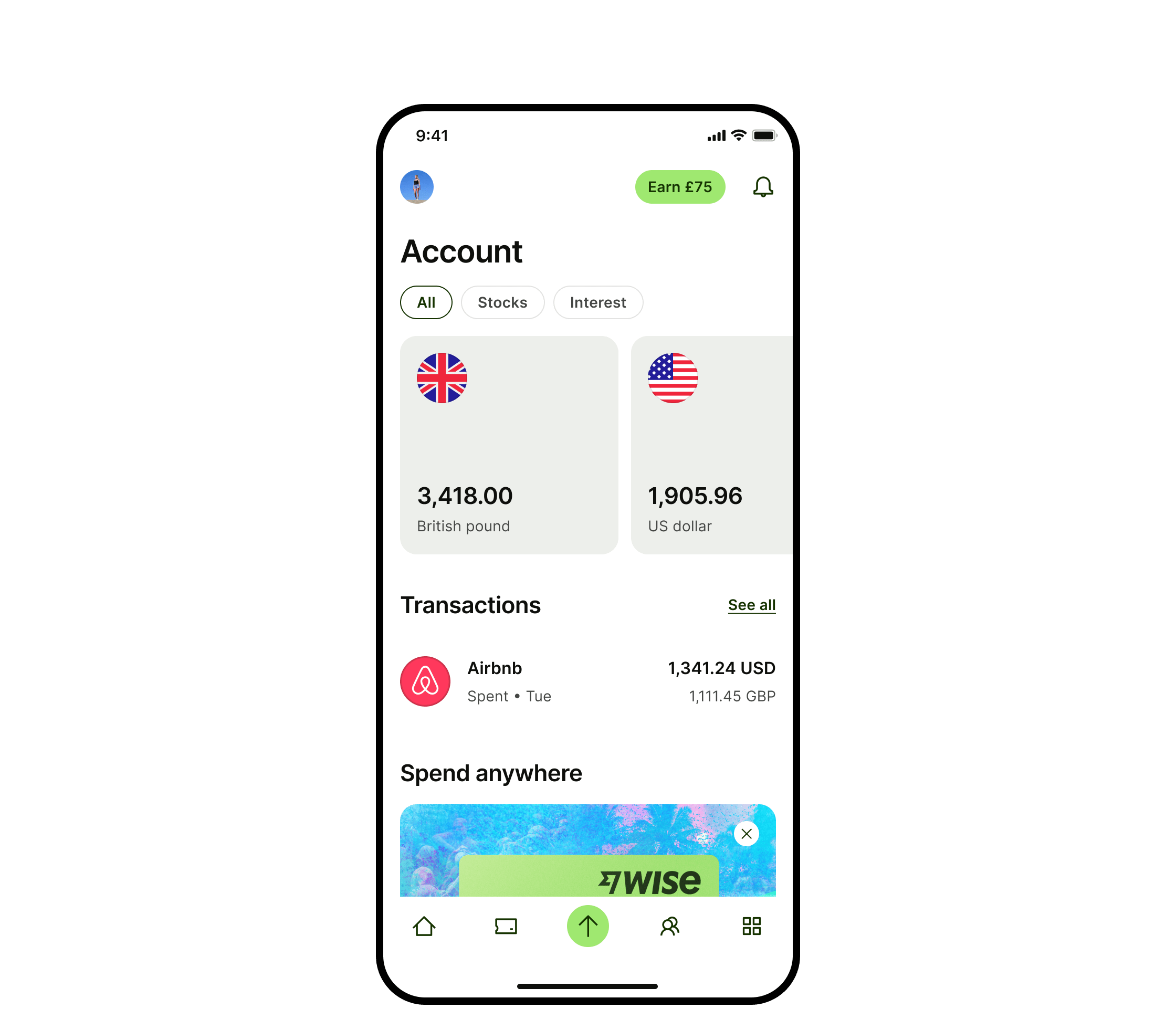Expand the Transactions section further

coord(751,603)
